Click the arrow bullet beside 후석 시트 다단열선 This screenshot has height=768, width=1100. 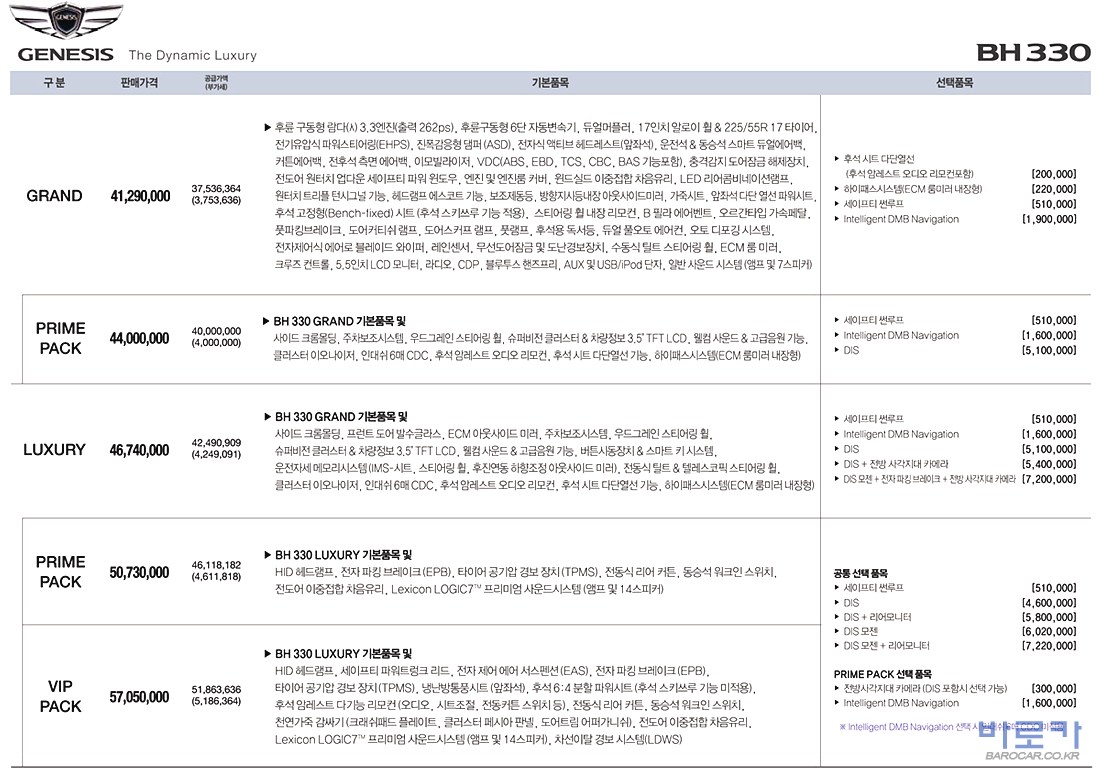click(837, 159)
